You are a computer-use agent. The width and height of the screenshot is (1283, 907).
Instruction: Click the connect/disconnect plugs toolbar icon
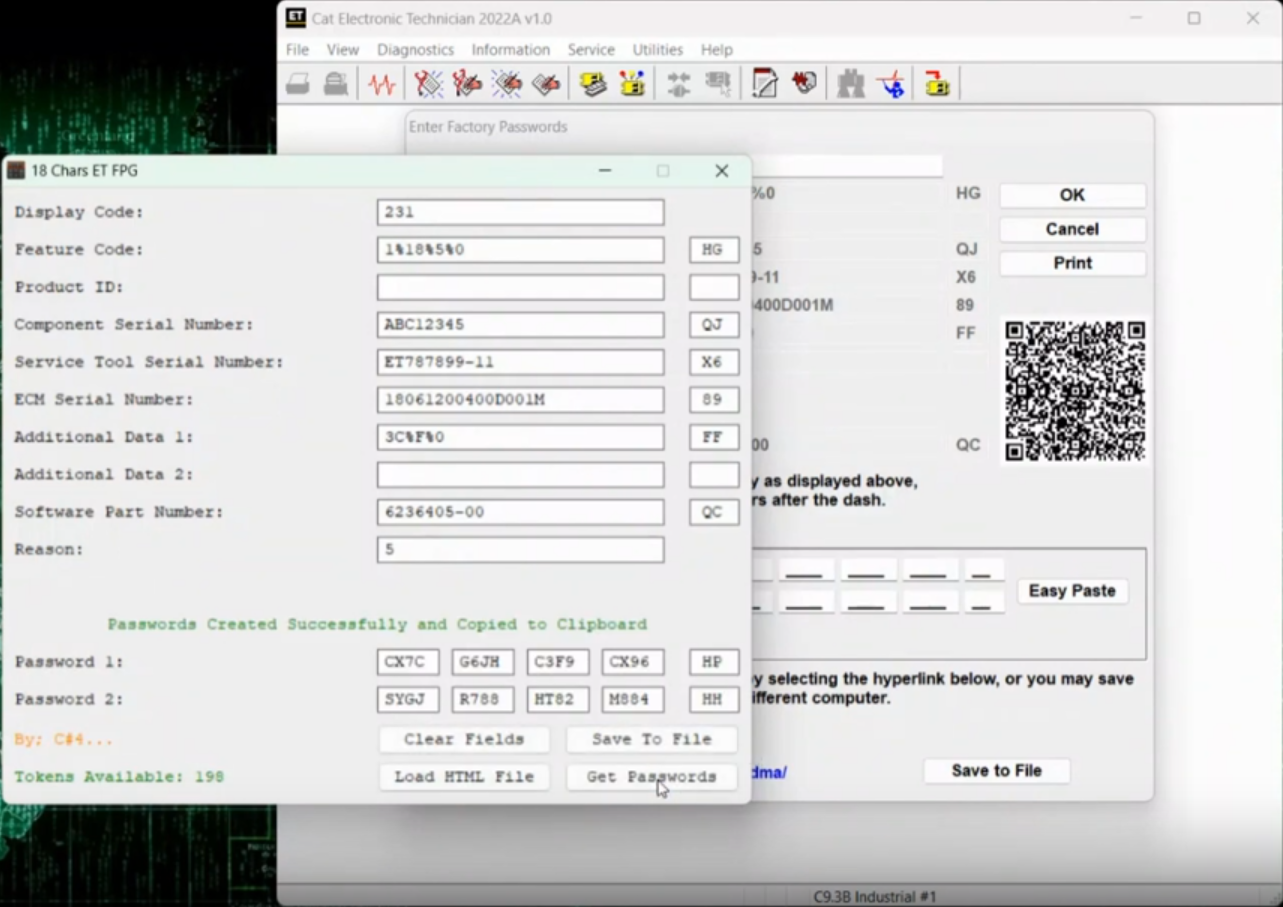pos(679,84)
